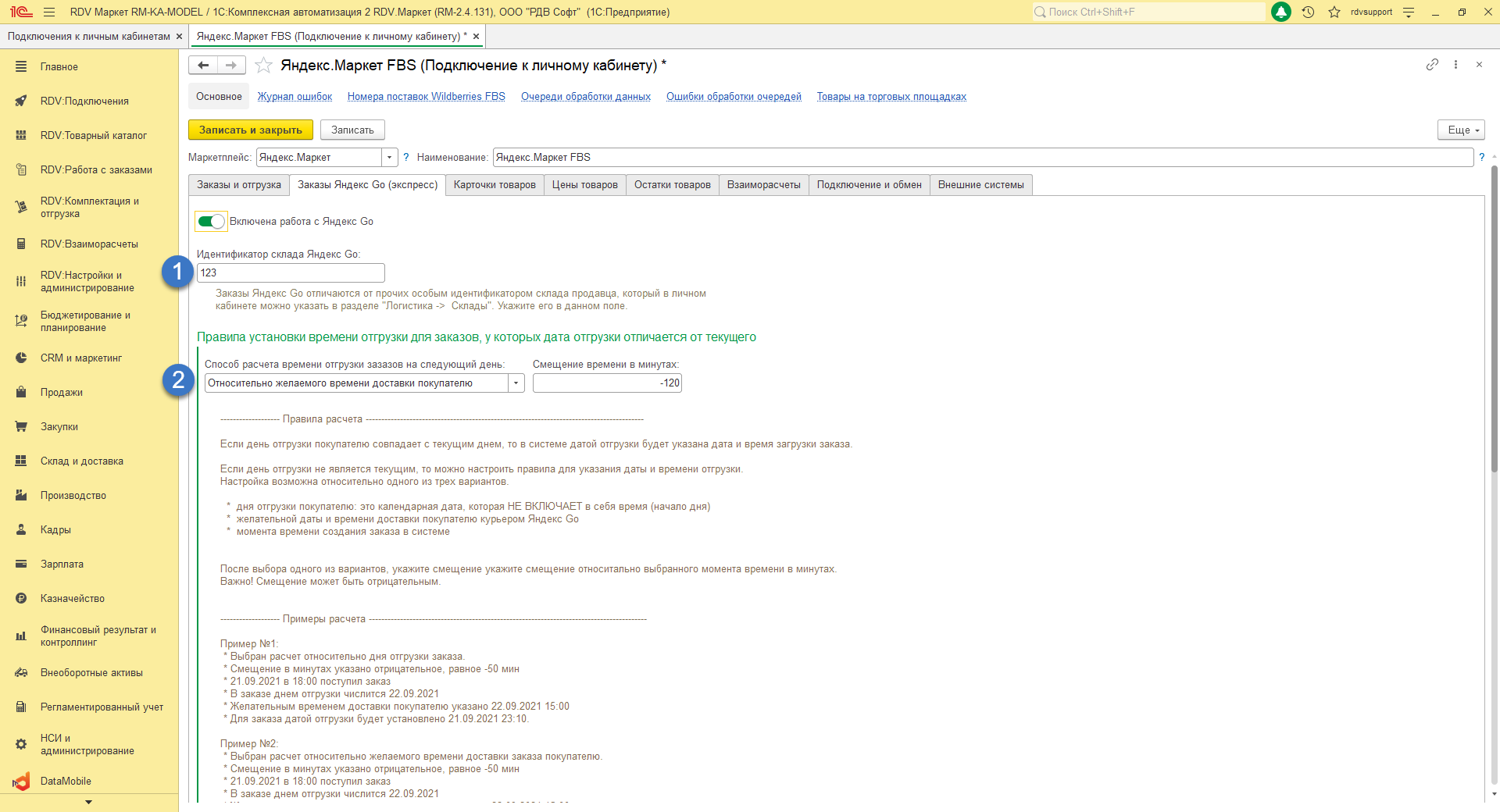Expand the Маркетплейс dropdown arrow

(390, 158)
